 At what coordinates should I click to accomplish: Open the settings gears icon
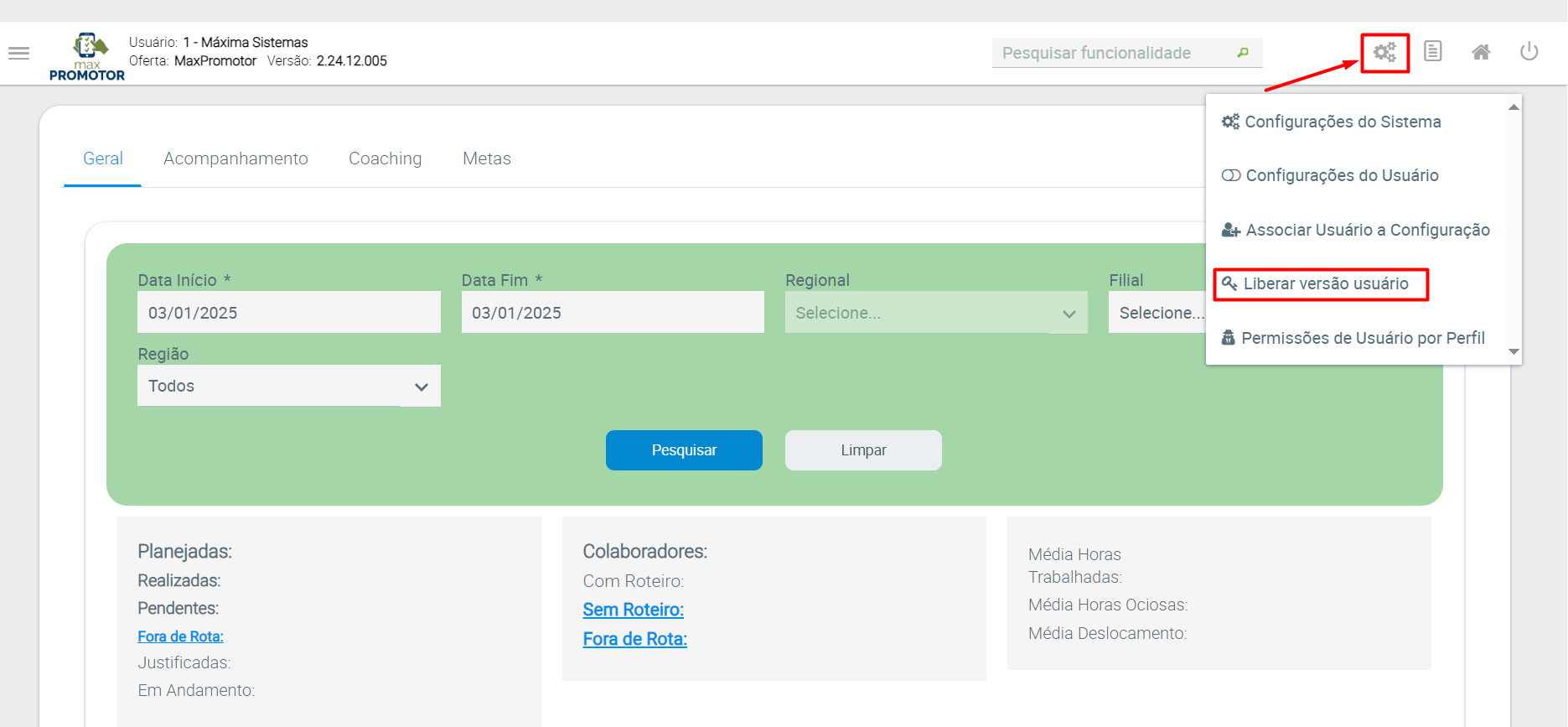pyautogui.click(x=1384, y=53)
